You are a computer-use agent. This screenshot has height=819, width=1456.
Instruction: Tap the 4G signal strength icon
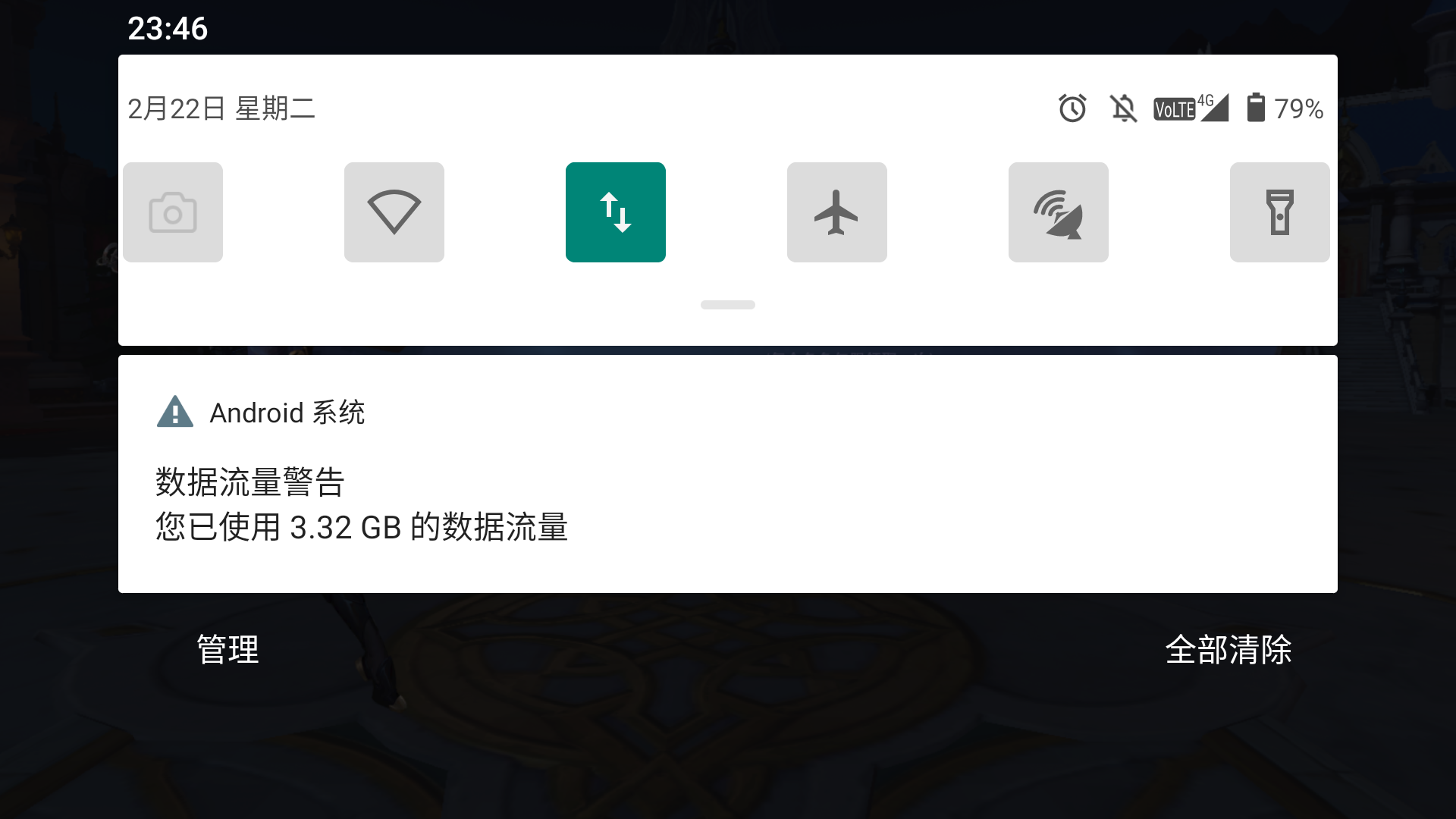point(1213,108)
